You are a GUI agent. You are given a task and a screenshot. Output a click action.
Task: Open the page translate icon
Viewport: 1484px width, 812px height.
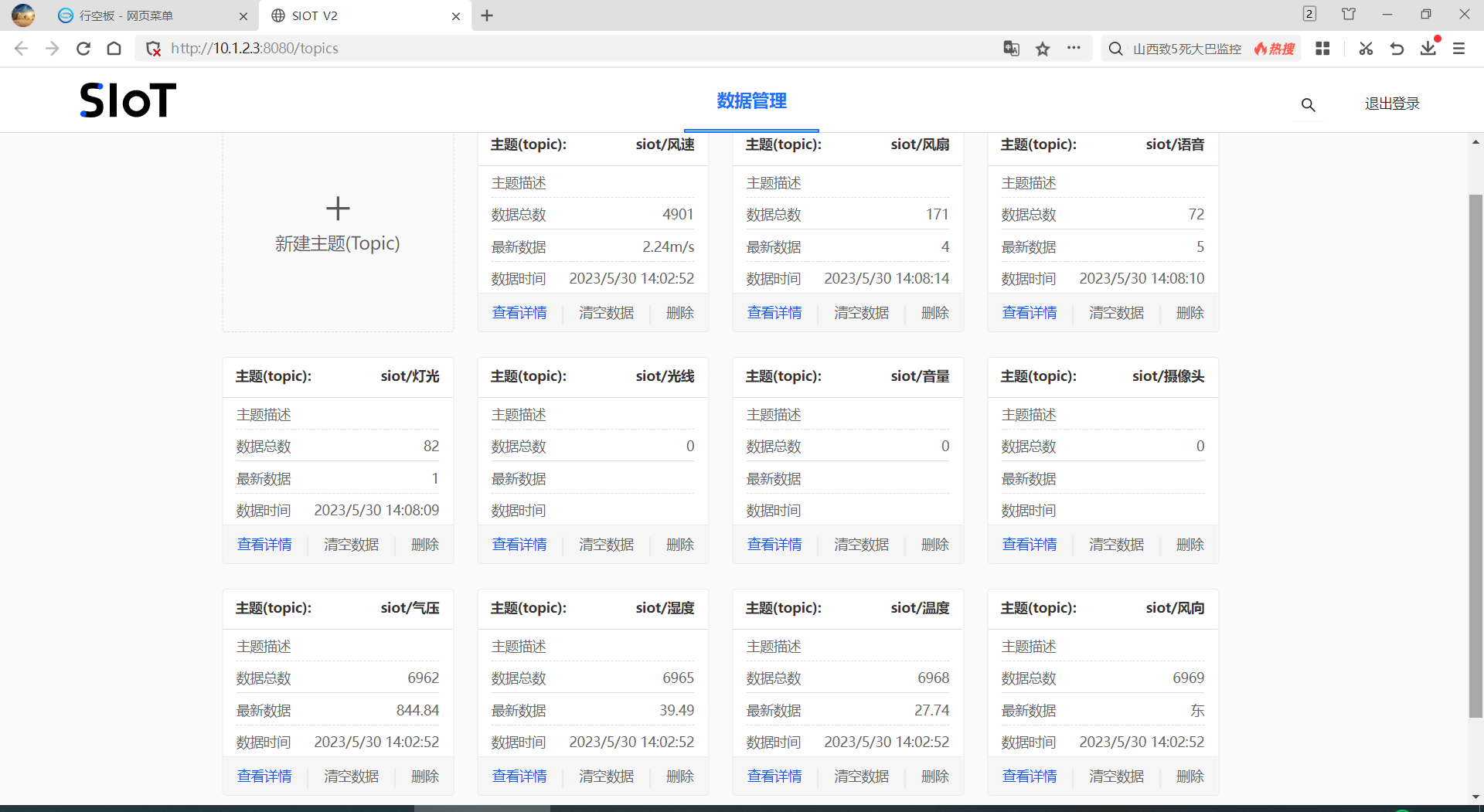point(1011,49)
